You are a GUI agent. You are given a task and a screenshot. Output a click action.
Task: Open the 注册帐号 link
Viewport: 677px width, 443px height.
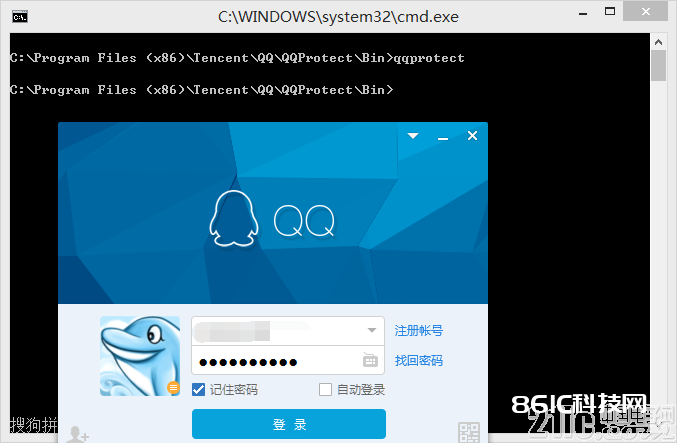point(418,331)
